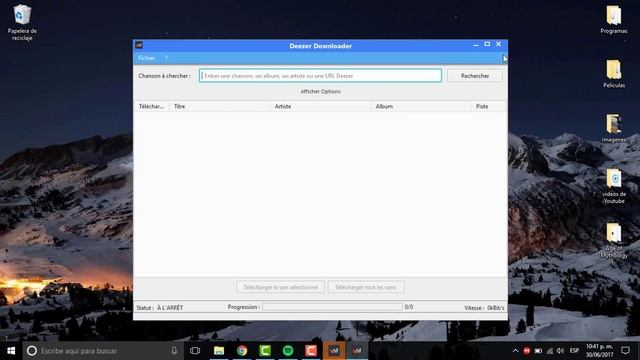
Task: Click the Rechercher button
Action: pos(475,76)
